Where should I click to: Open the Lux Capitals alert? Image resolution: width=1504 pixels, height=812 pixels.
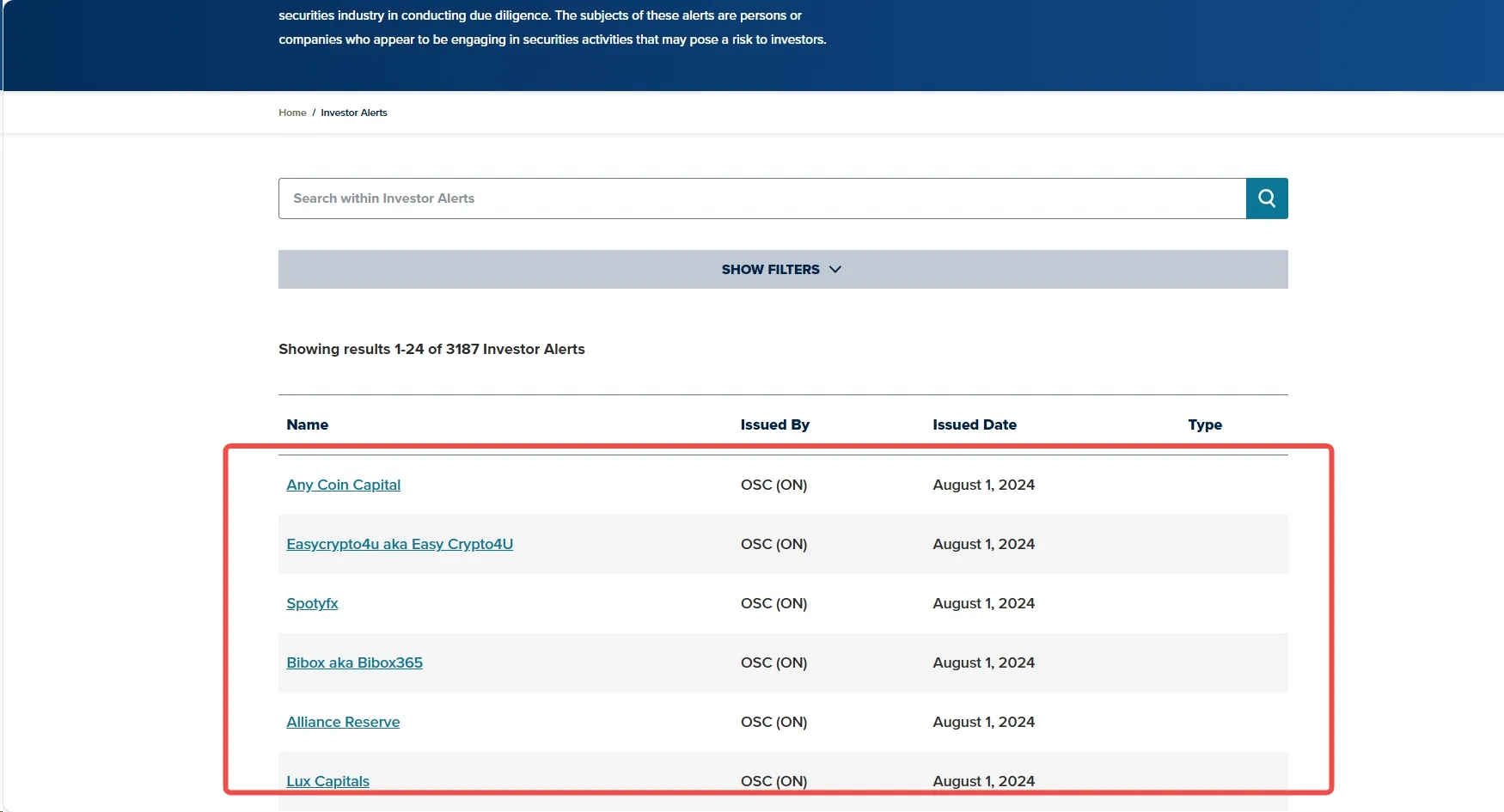pos(328,781)
